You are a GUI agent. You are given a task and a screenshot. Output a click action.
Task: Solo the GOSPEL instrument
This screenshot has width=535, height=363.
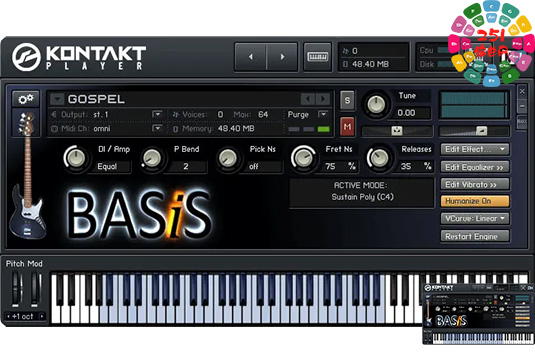coord(347,100)
